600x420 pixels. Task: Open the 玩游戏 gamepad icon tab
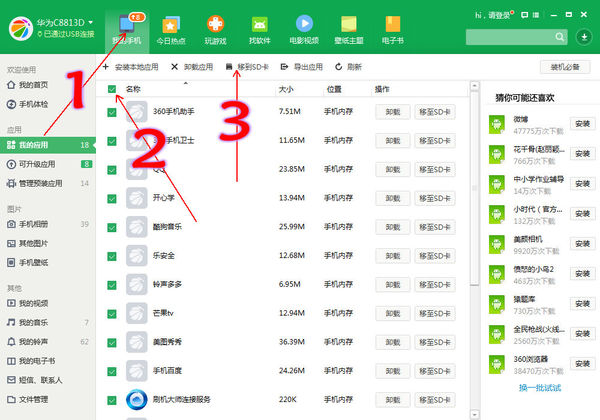coord(215,24)
